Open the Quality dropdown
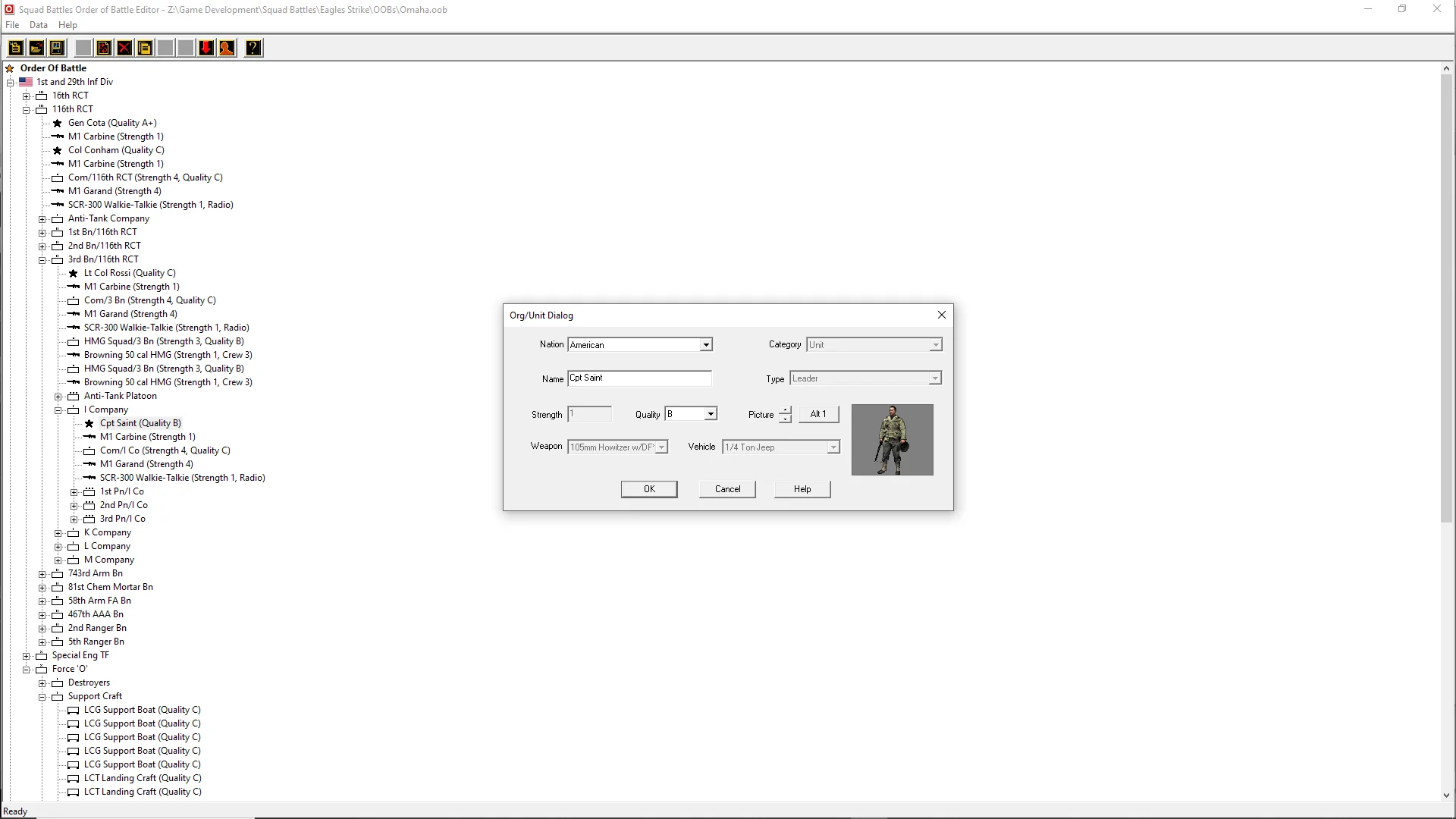 [710, 414]
